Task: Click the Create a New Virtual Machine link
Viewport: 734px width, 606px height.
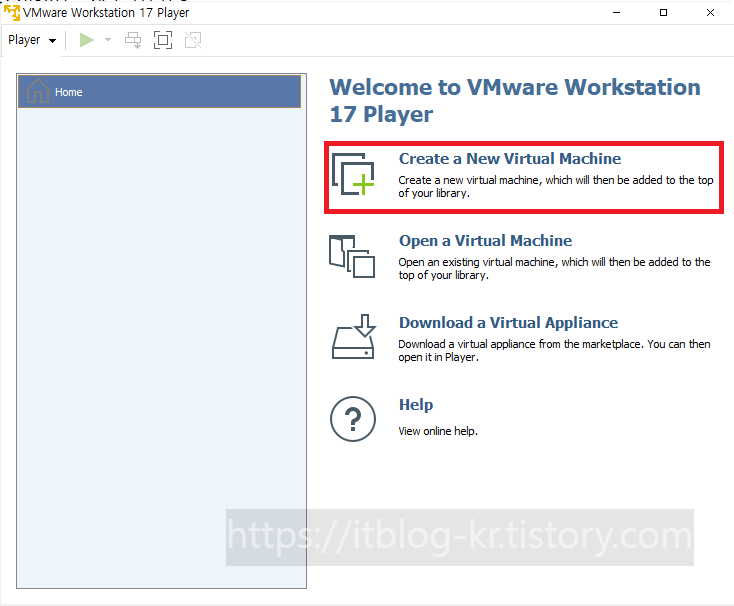Action: [510, 159]
